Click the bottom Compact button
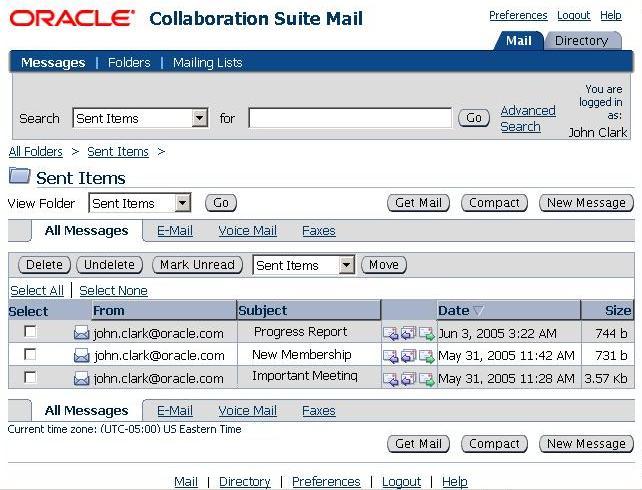The width and height of the screenshot is (642, 490). pyautogui.click(x=494, y=444)
